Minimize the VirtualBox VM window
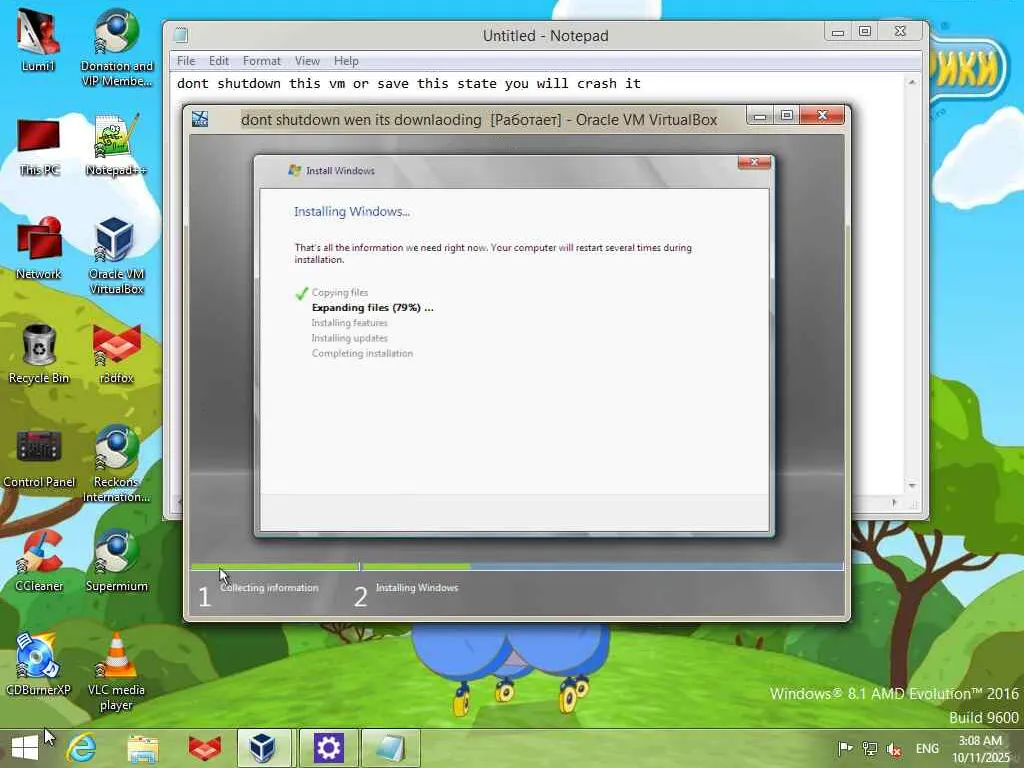The width and height of the screenshot is (1024, 768). pos(760,116)
